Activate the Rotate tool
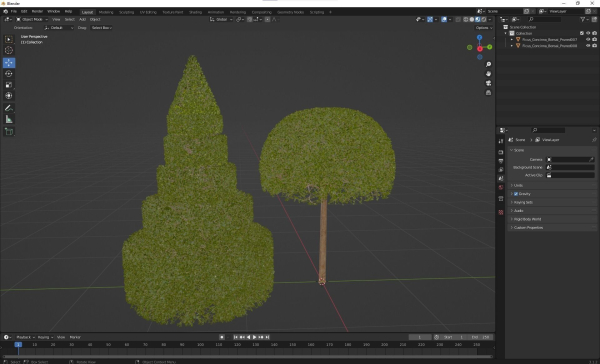 pyautogui.click(x=9, y=73)
